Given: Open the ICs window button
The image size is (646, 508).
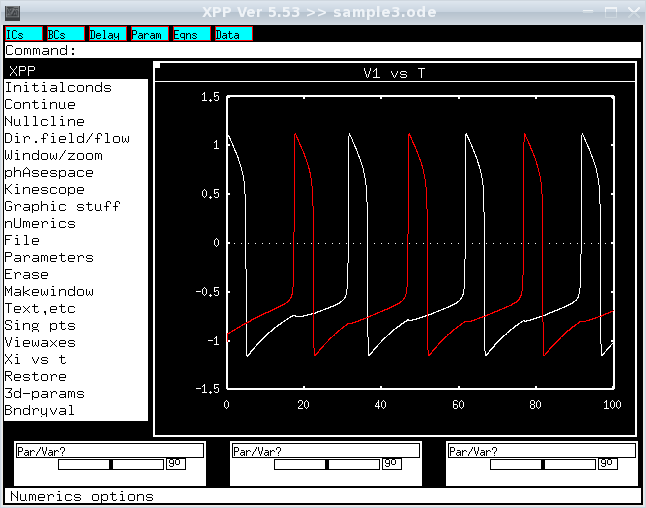Looking at the screenshot, I should pyautogui.click(x=24, y=34).
